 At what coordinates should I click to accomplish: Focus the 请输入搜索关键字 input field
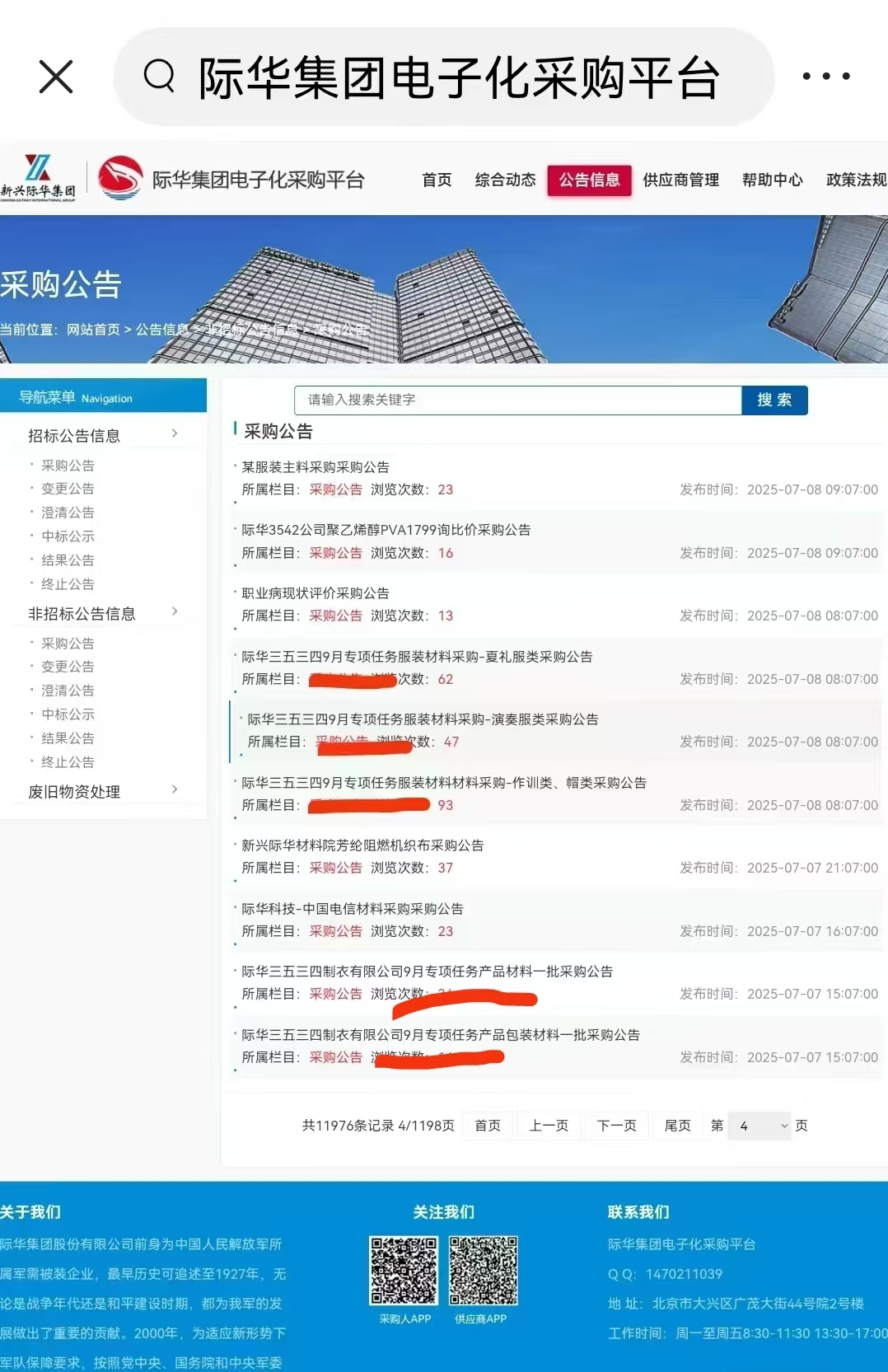click(518, 400)
